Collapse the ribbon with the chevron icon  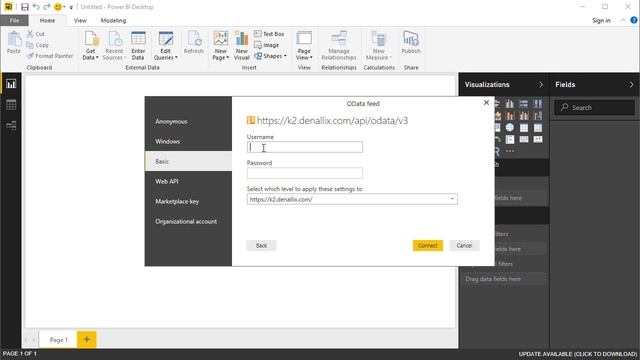pyautogui.click(x=623, y=20)
